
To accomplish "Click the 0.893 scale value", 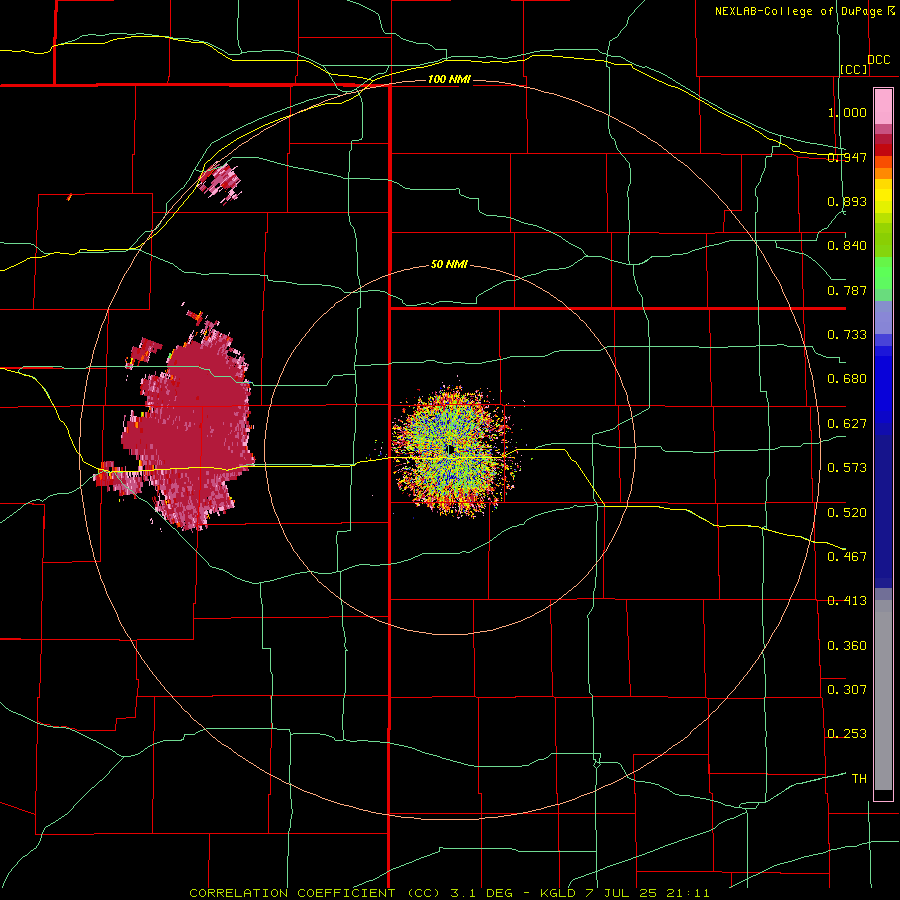I will click(847, 201).
